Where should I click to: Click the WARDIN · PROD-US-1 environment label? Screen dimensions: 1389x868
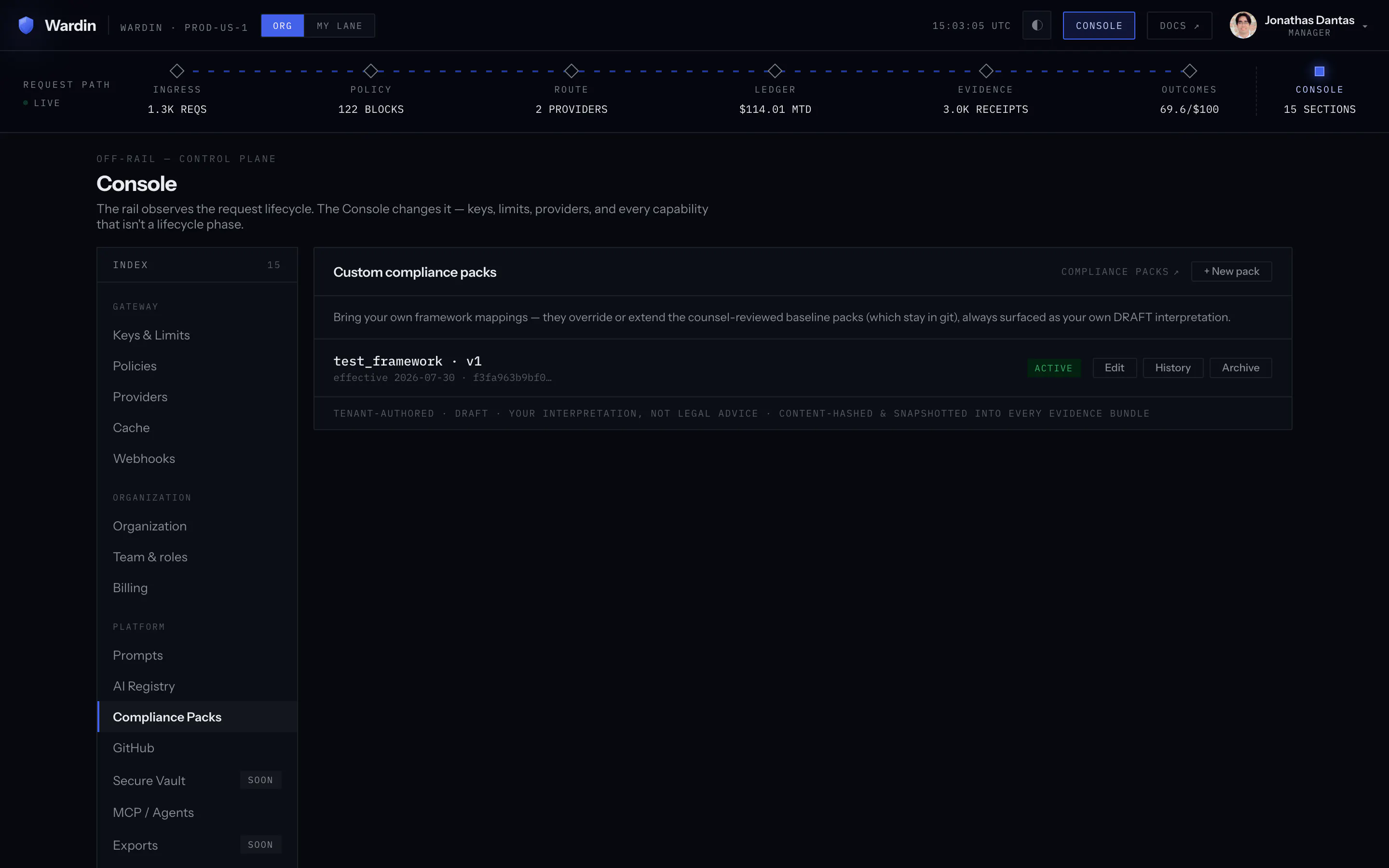pos(184,27)
